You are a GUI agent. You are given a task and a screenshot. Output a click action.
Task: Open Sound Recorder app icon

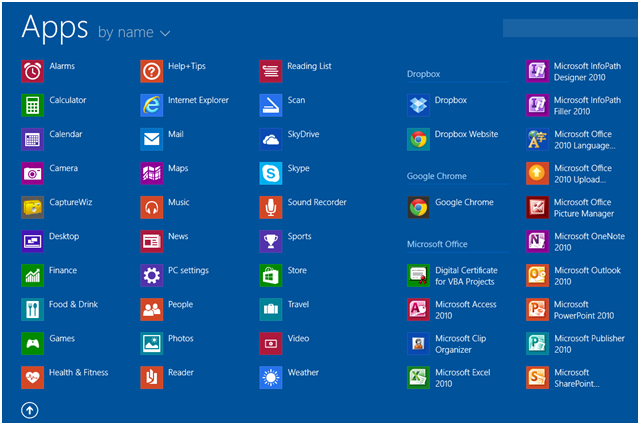click(x=271, y=208)
